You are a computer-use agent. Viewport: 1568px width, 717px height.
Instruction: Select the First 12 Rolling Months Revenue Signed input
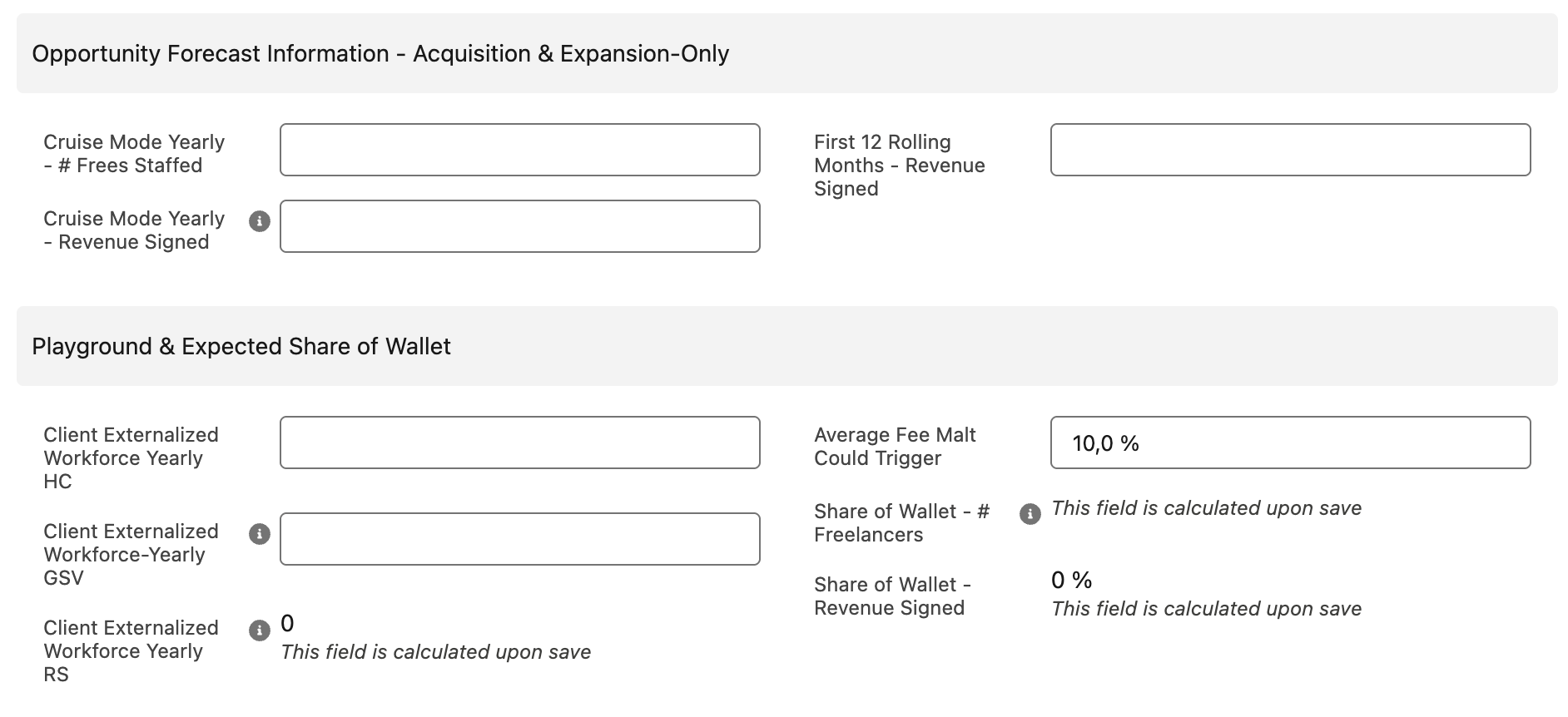coord(1290,150)
